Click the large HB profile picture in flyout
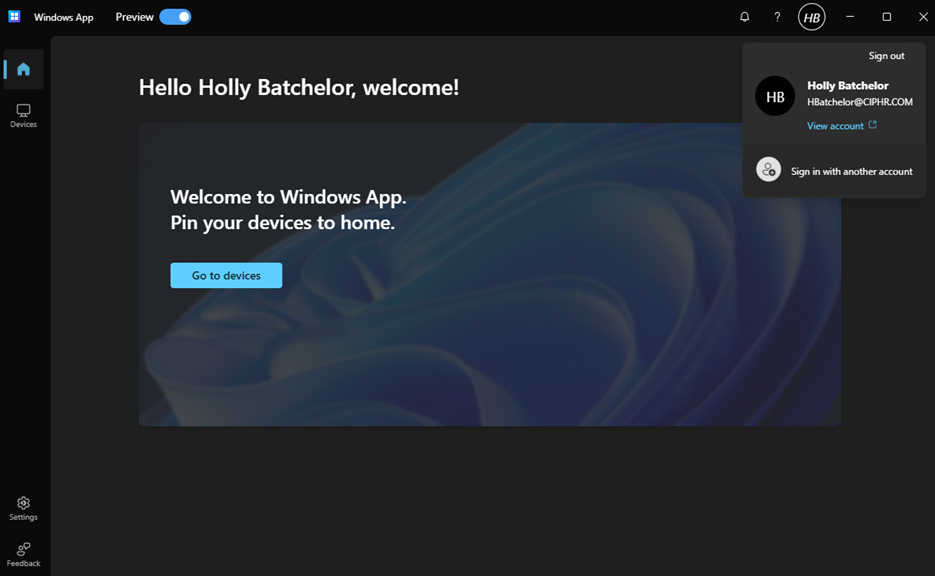This screenshot has height=576, width=935. click(775, 96)
